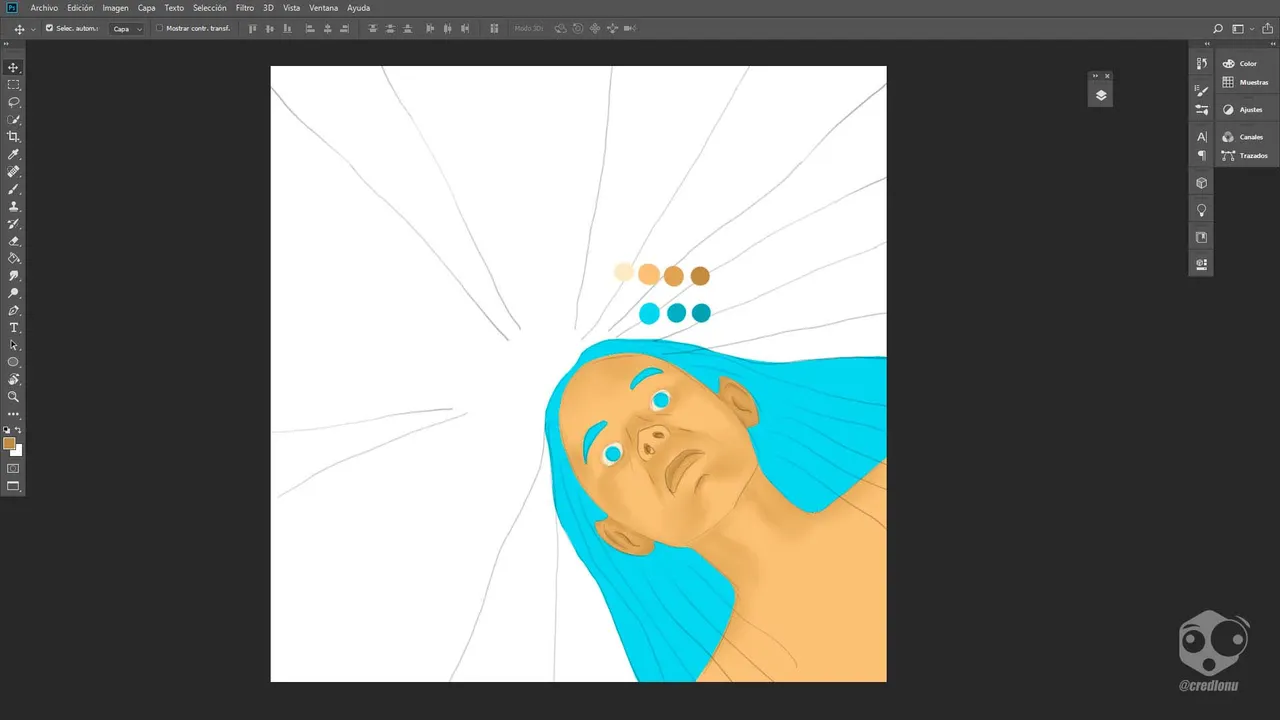Click the Photoshop Ps home logo
Viewport: 1280px width, 720px height.
pyautogui.click(x=12, y=7)
